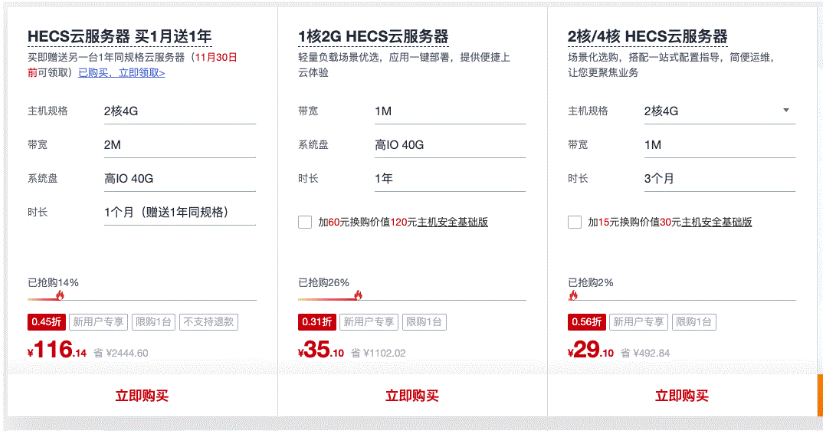This screenshot has height=435, width=825.
Task: Click the 0.31折 discount badge
Action: click(x=317, y=322)
